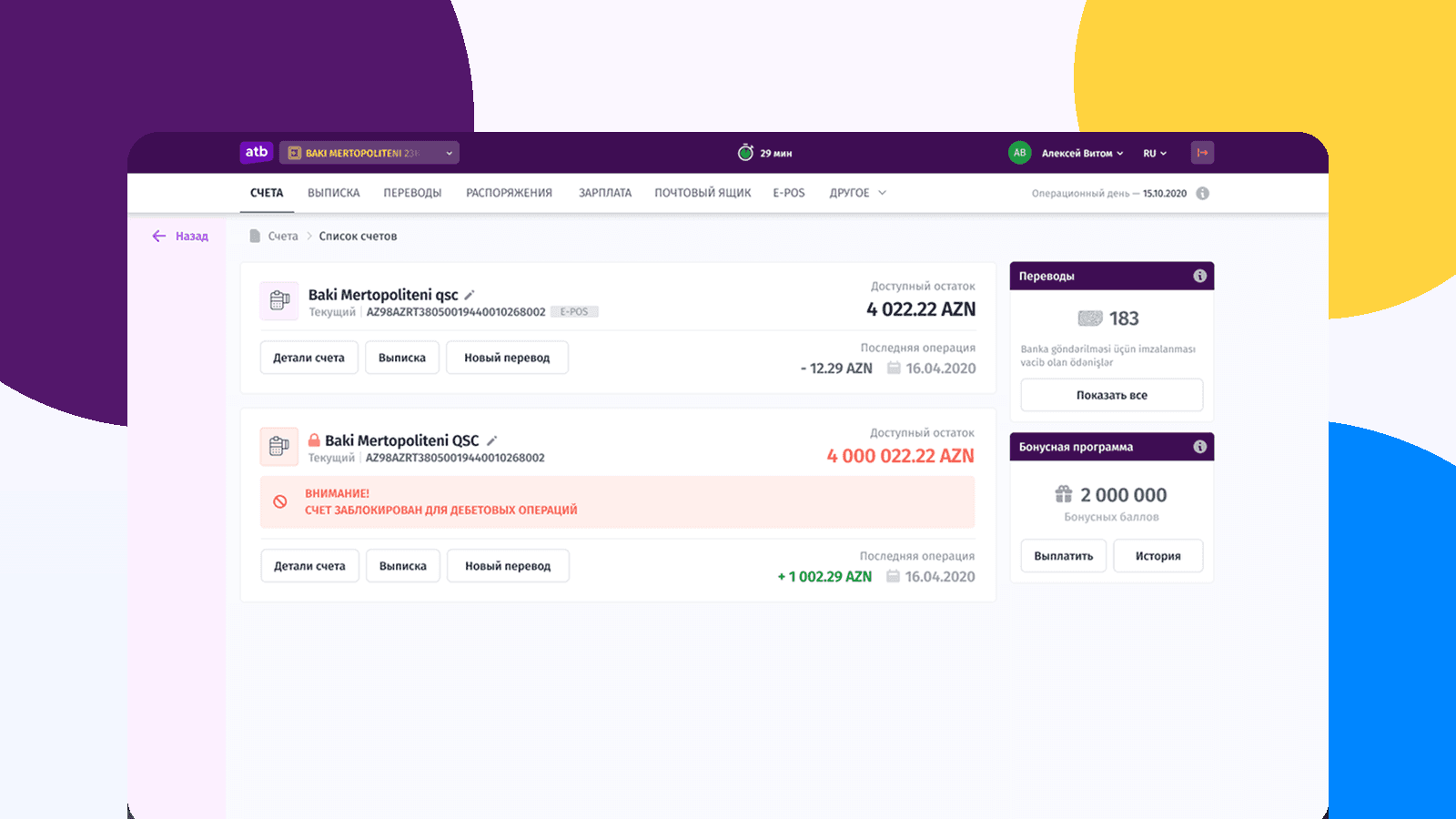The width and height of the screenshot is (1456, 819).
Task: Expand the Алексей Витом user menu
Action: pyautogui.click(x=1082, y=153)
